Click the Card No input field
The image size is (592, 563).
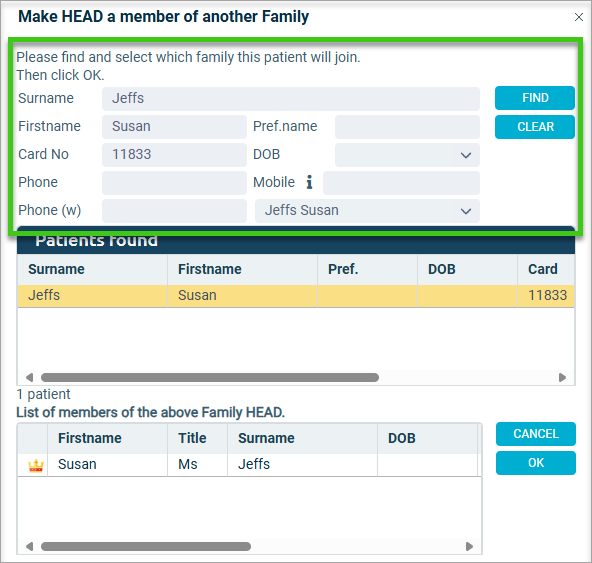coord(174,154)
